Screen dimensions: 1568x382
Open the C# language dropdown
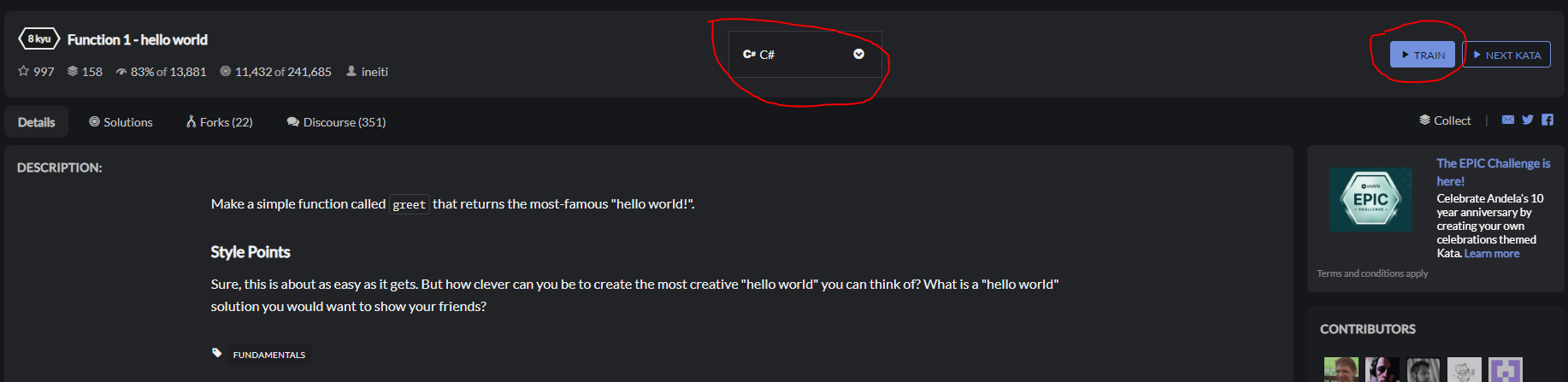[805, 55]
